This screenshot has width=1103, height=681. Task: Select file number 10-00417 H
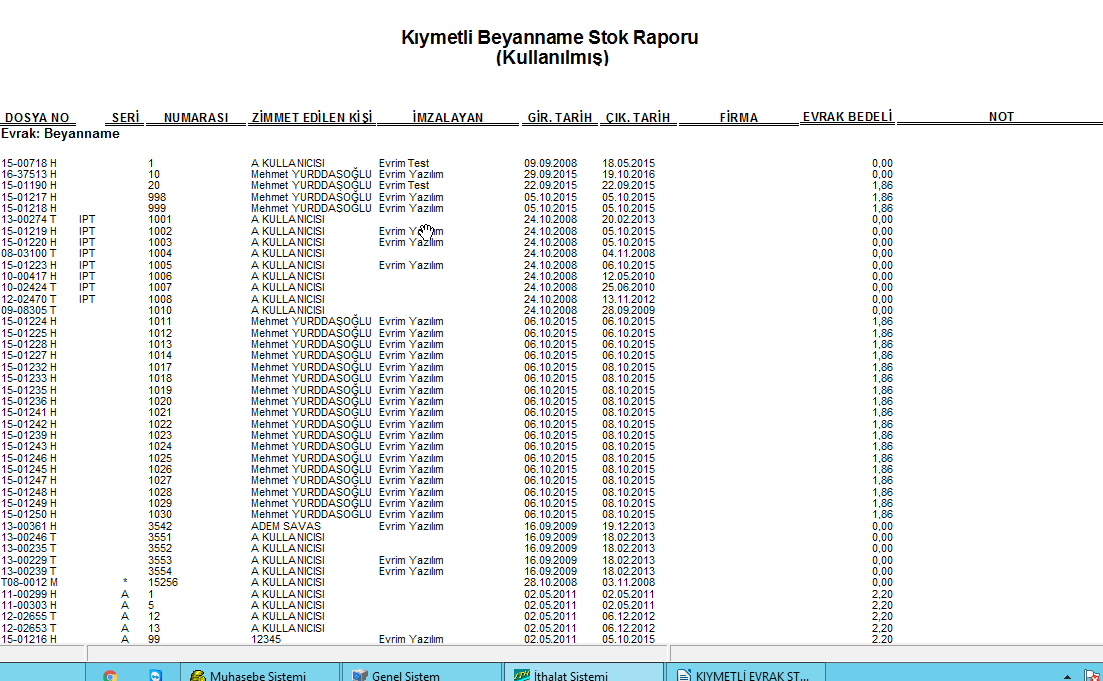point(29,276)
